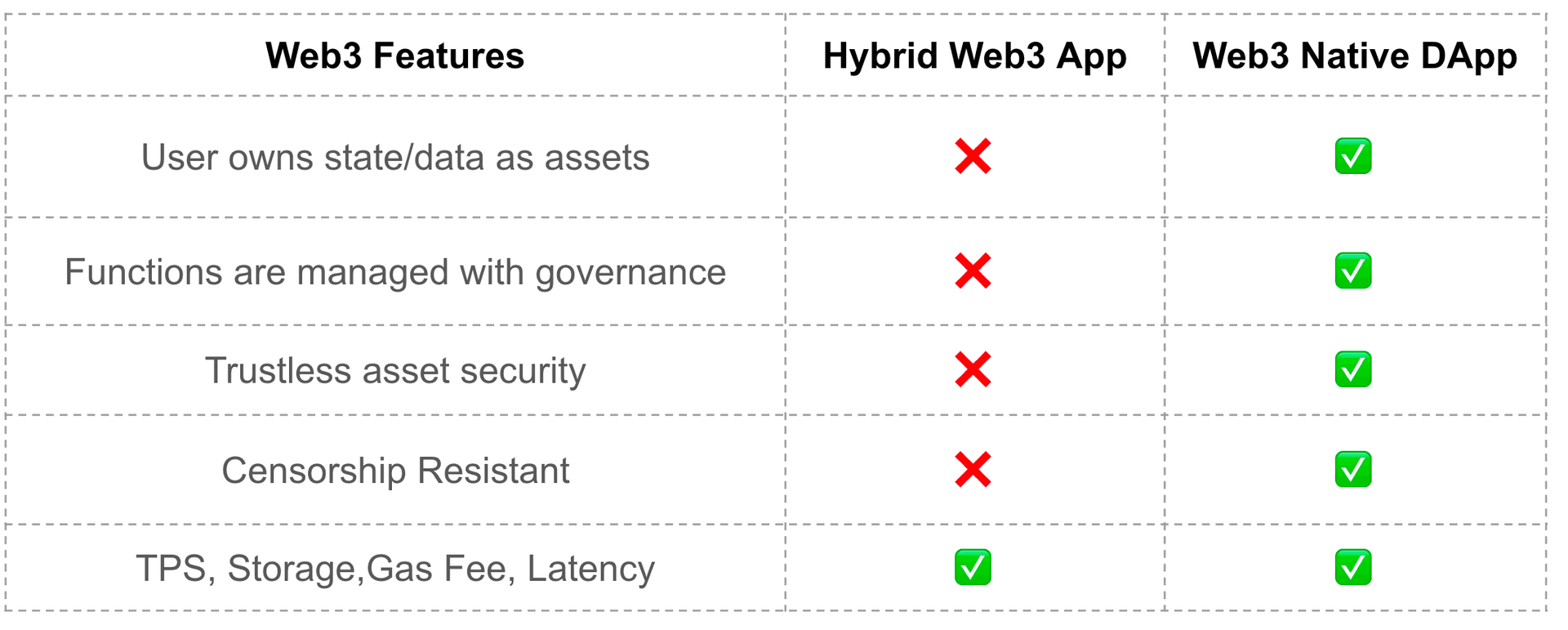Click the word "Latency" in the last row
This screenshot has width=1568, height=630.
coord(590,569)
